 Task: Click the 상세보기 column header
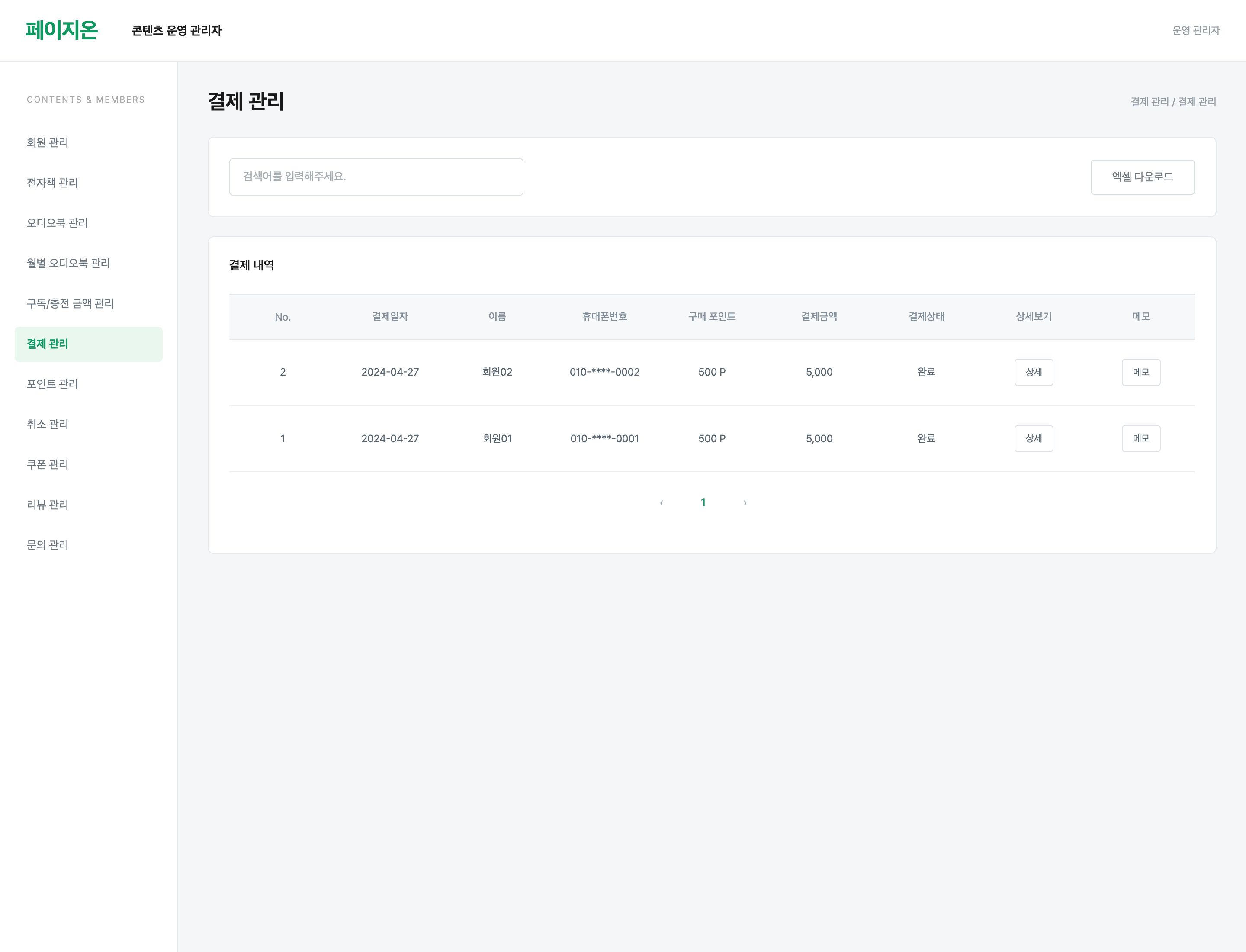coord(1034,317)
